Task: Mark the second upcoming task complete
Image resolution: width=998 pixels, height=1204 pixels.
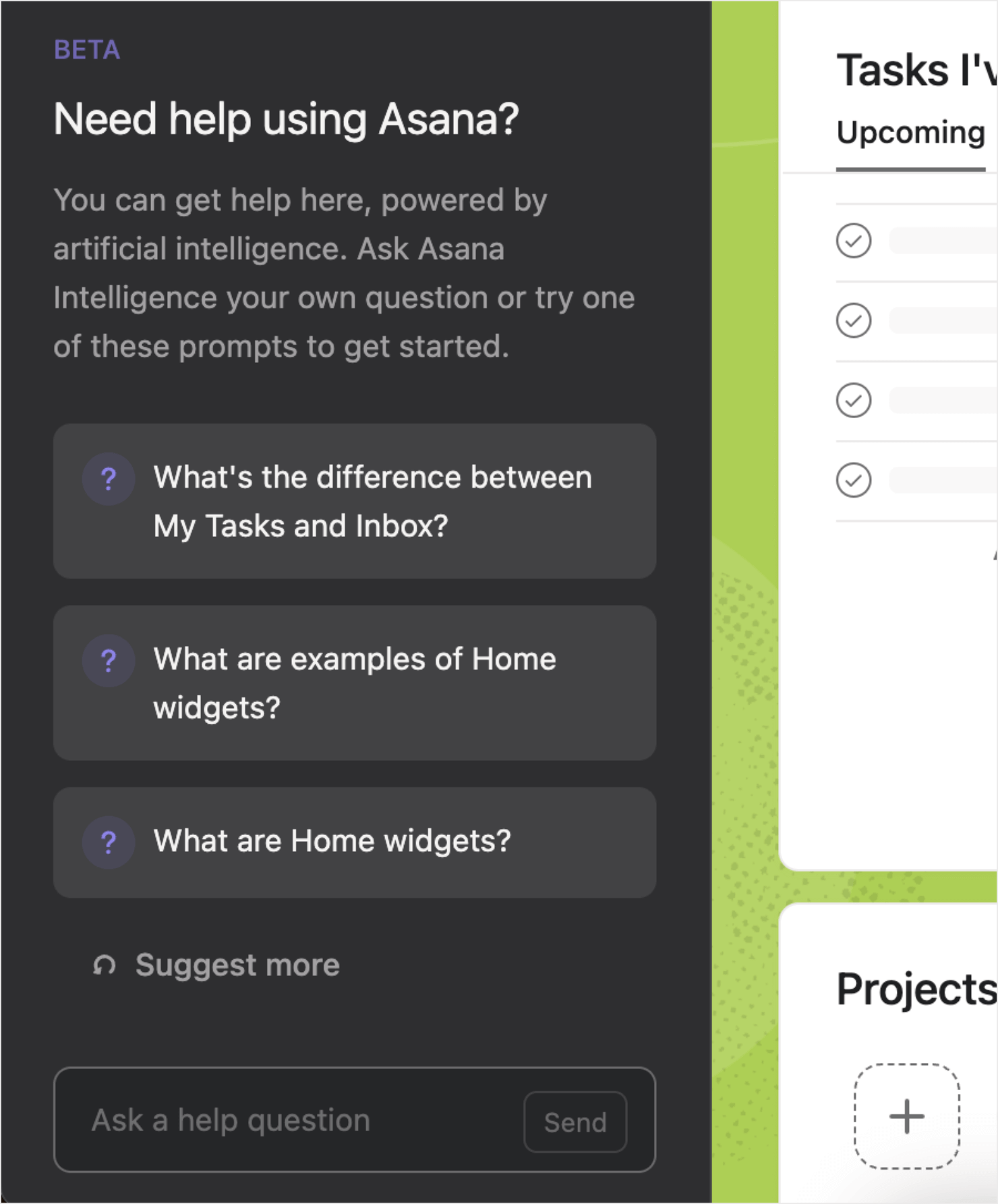Action: tap(854, 320)
